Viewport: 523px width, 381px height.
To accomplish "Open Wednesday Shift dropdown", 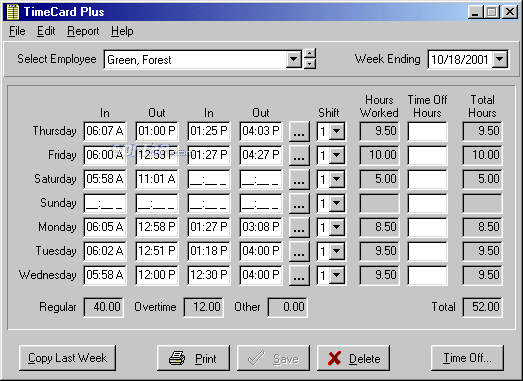I will 337,276.
